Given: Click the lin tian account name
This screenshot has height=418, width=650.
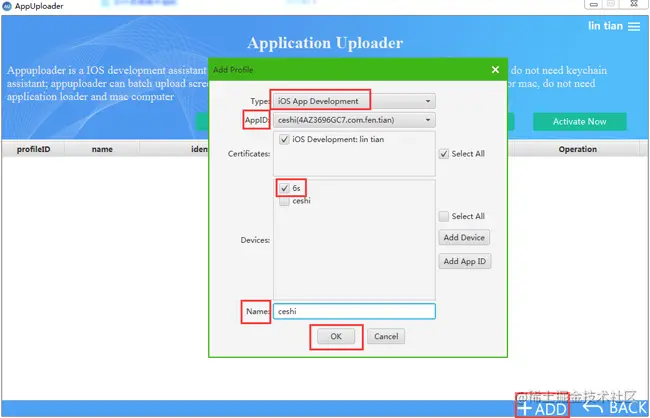Looking at the screenshot, I should pyautogui.click(x=605, y=26).
